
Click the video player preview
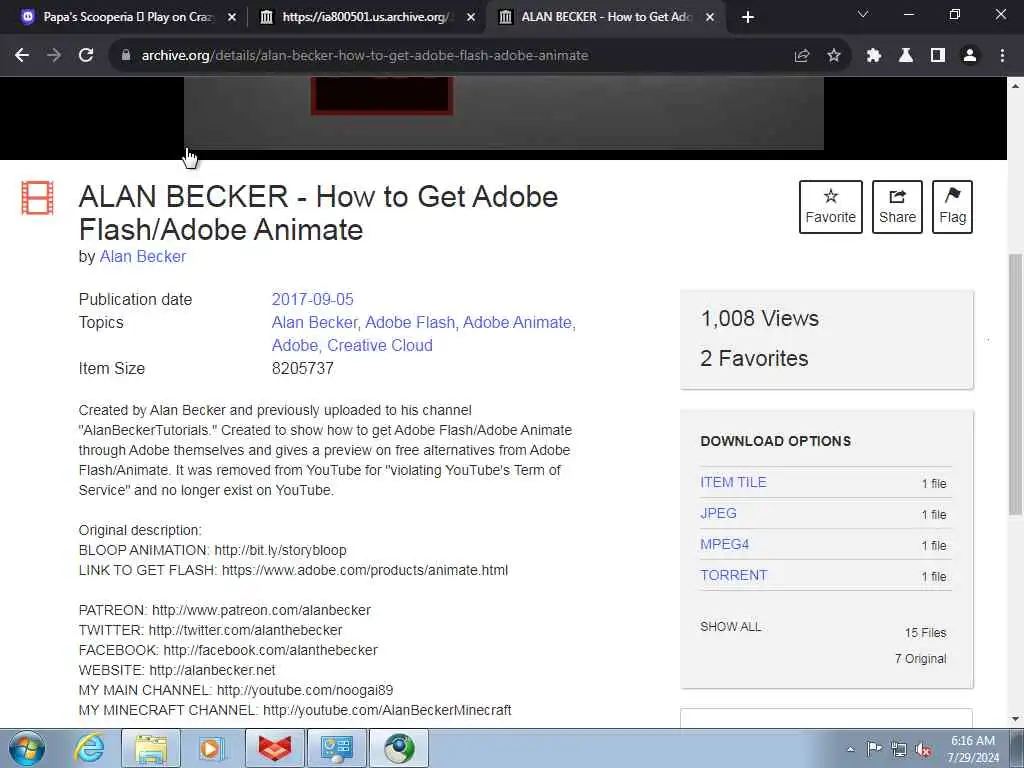(504, 113)
